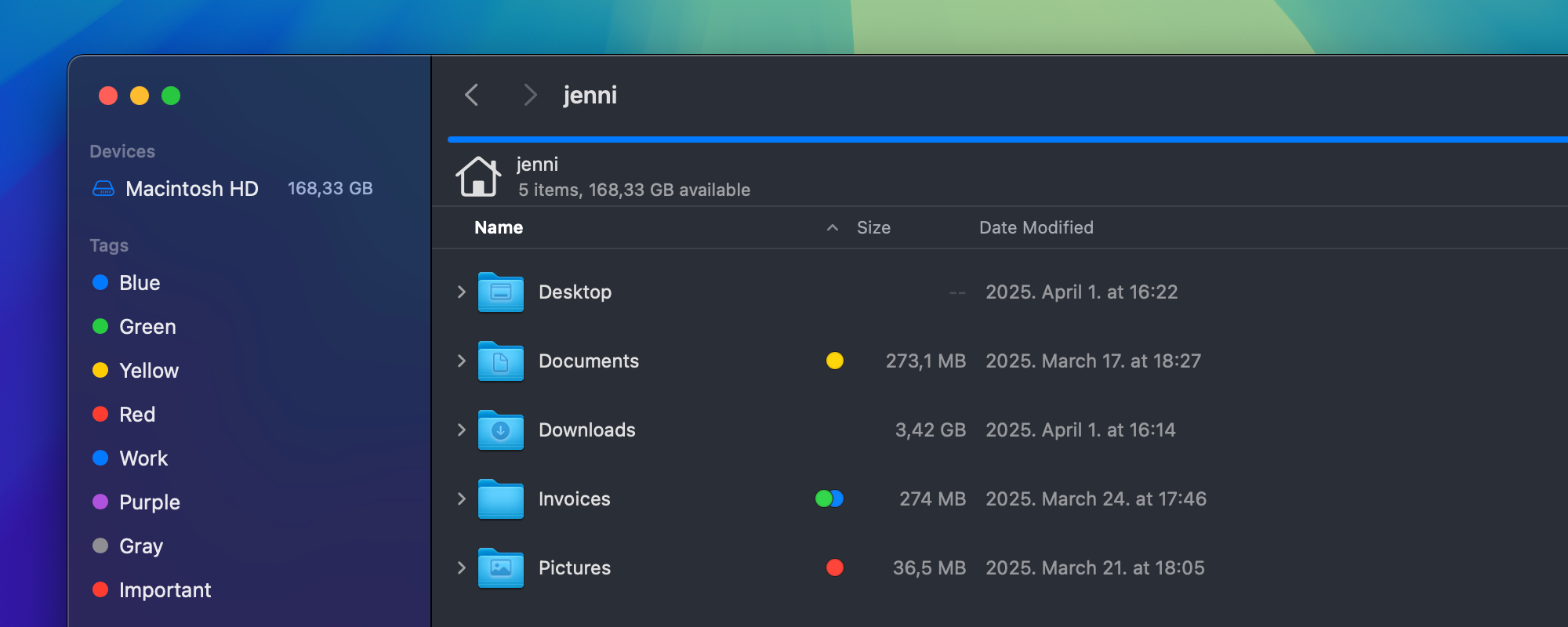Click the 274 MB size value
This screenshot has height=627, width=1568.
point(933,498)
